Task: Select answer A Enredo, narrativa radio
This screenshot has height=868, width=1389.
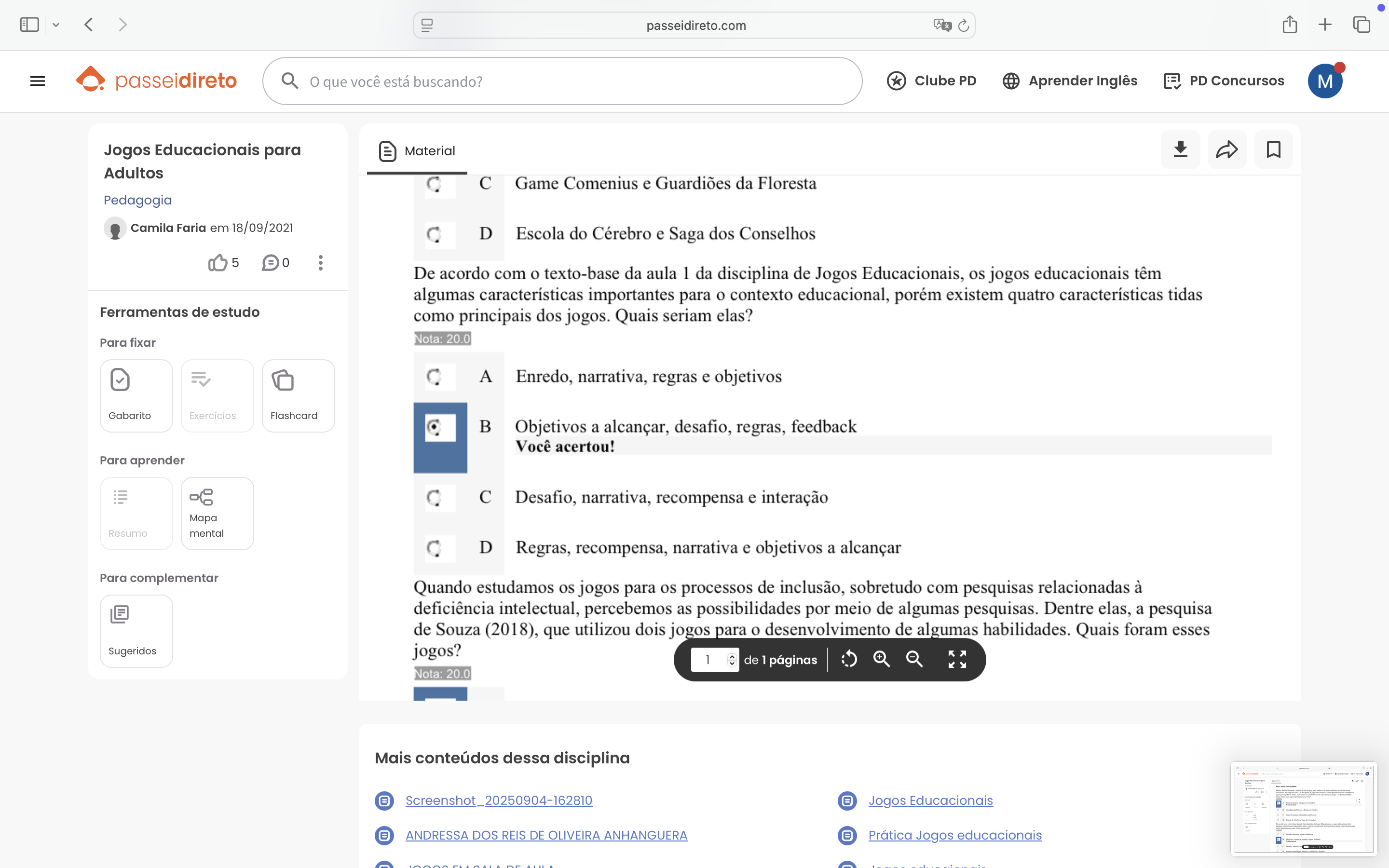Action: (434, 377)
